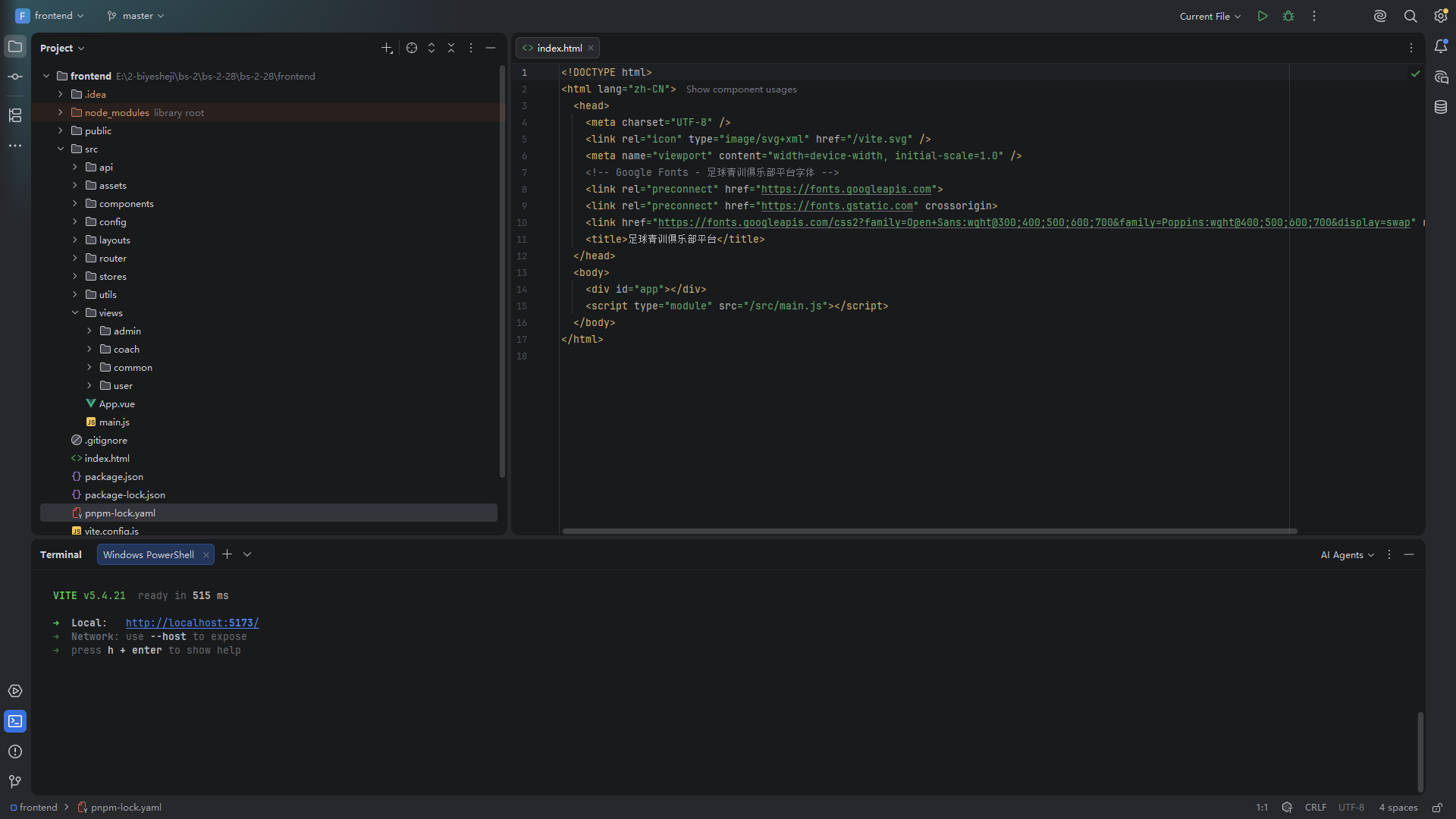1456x819 pixels.
Task: Toggle read-only lock in status bar
Action: pos(1437,808)
